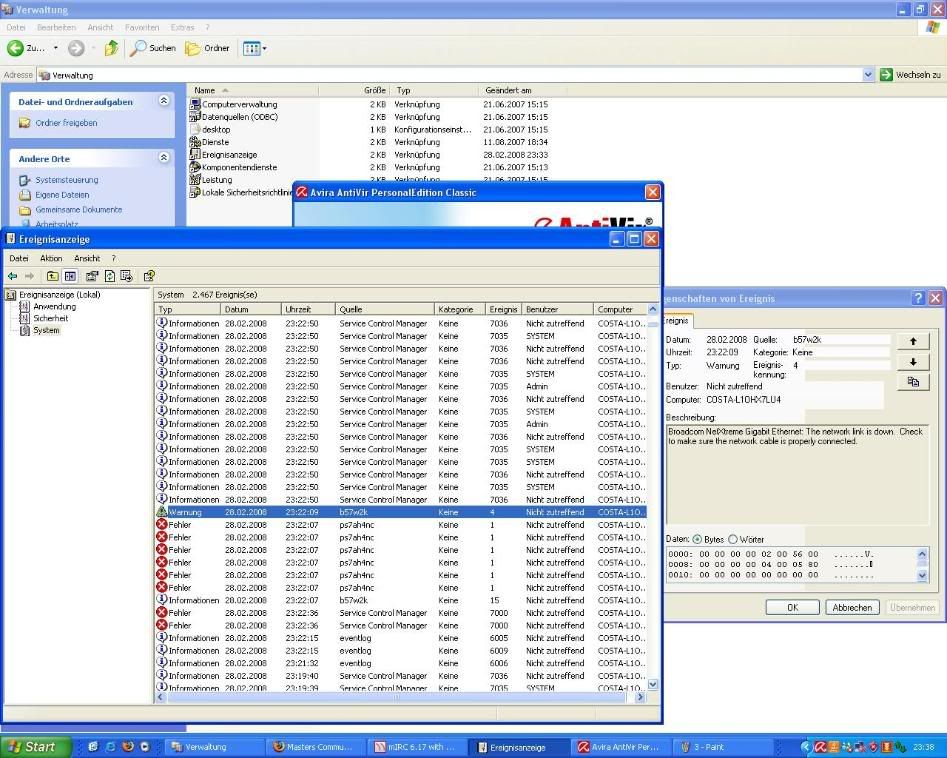Open the Back button history dropdown arrow
The height and width of the screenshot is (758, 947).
tap(56, 48)
